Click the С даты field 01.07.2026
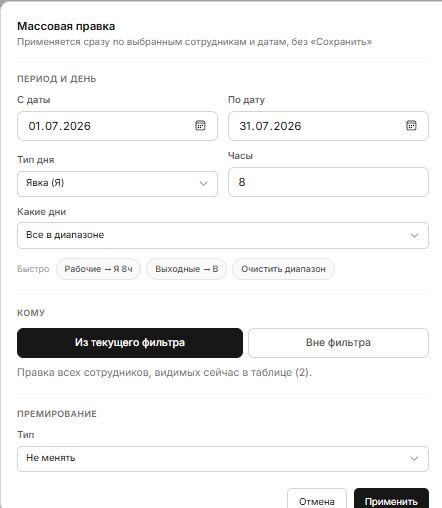 click(117, 126)
